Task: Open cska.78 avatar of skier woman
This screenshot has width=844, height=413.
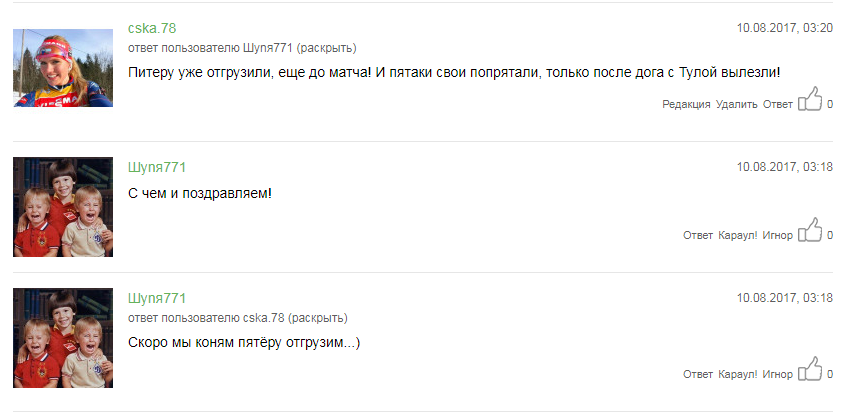Action: click(x=63, y=68)
